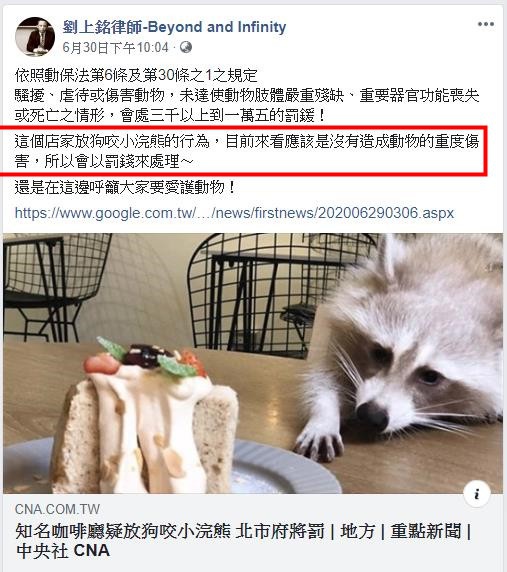Click the raccoon's paw on the table

318,440
